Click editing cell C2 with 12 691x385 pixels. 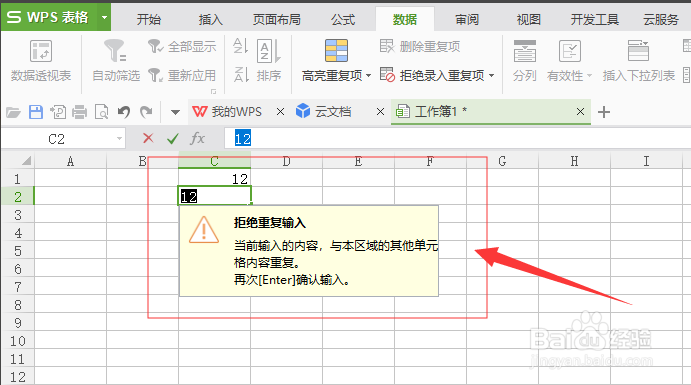(215, 196)
